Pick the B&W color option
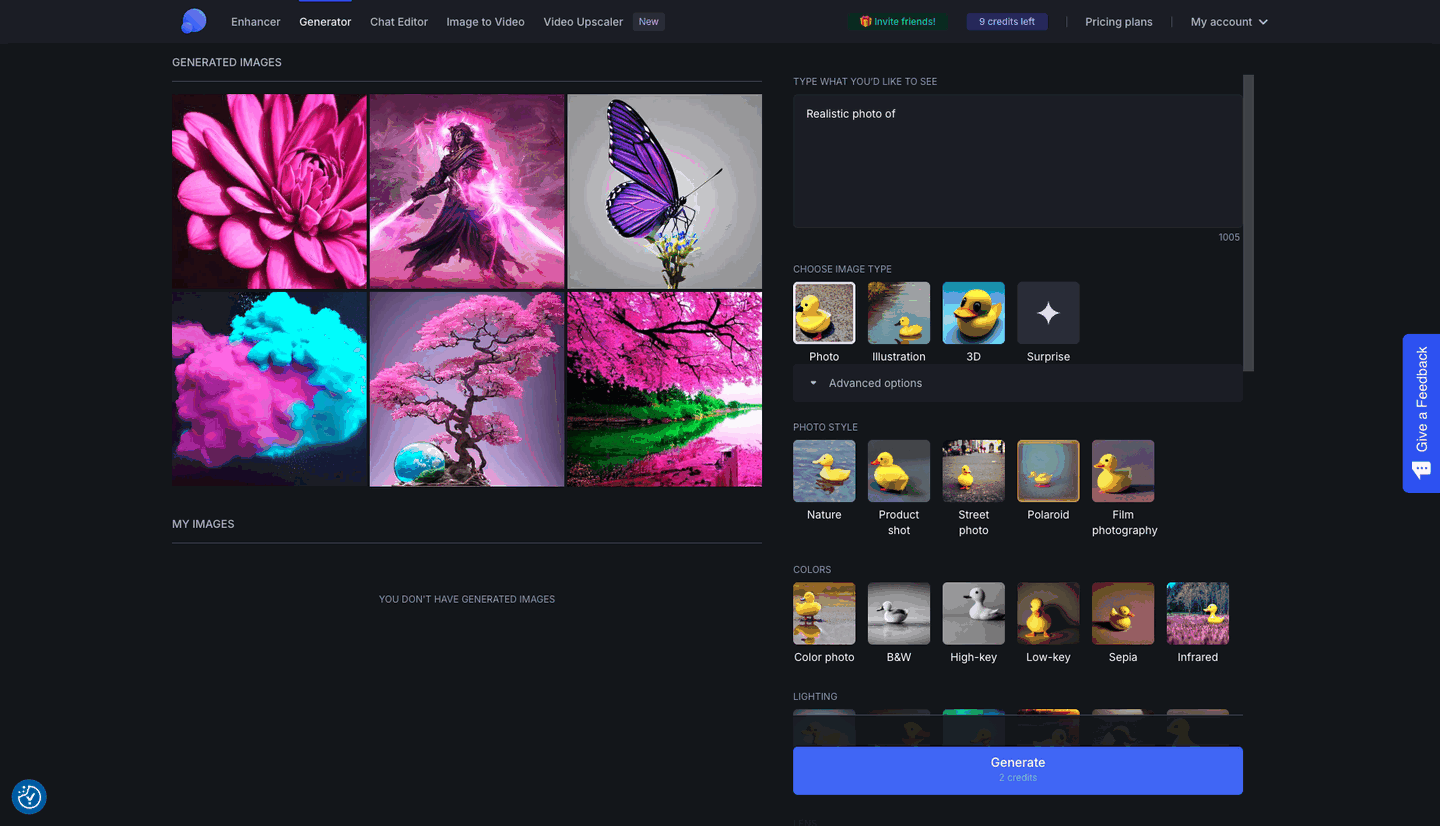 coord(899,614)
